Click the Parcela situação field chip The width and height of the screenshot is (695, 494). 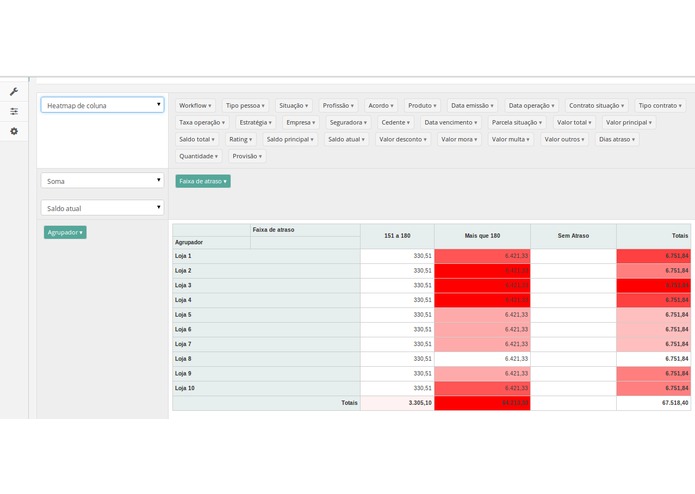click(x=517, y=122)
